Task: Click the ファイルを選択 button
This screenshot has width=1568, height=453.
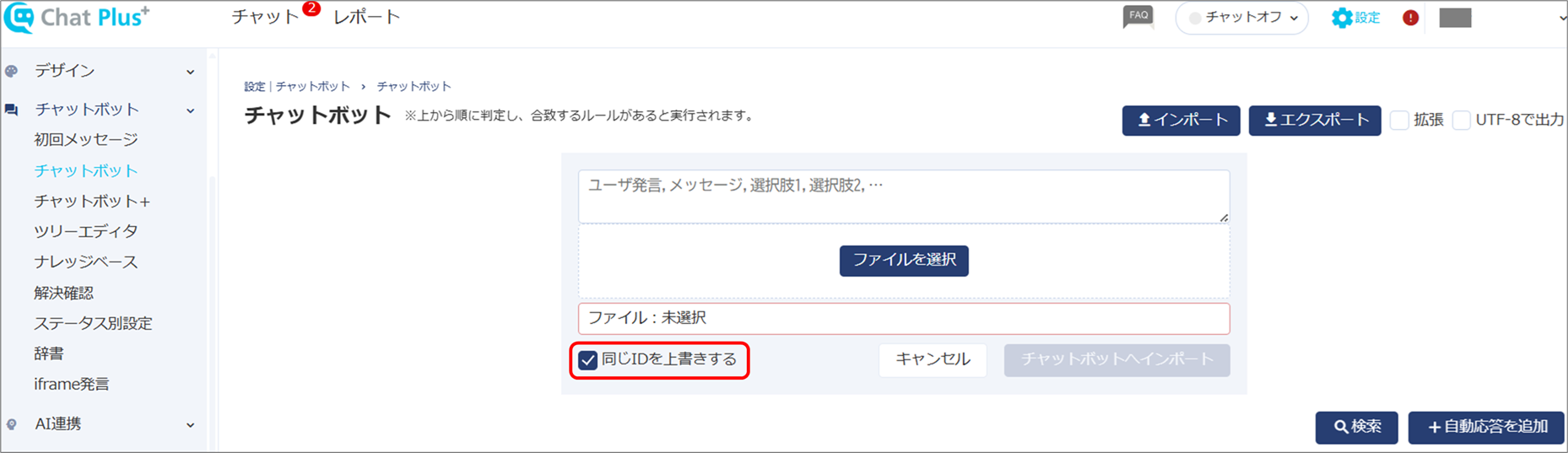Action: pyautogui.click(x=904, y=261)
